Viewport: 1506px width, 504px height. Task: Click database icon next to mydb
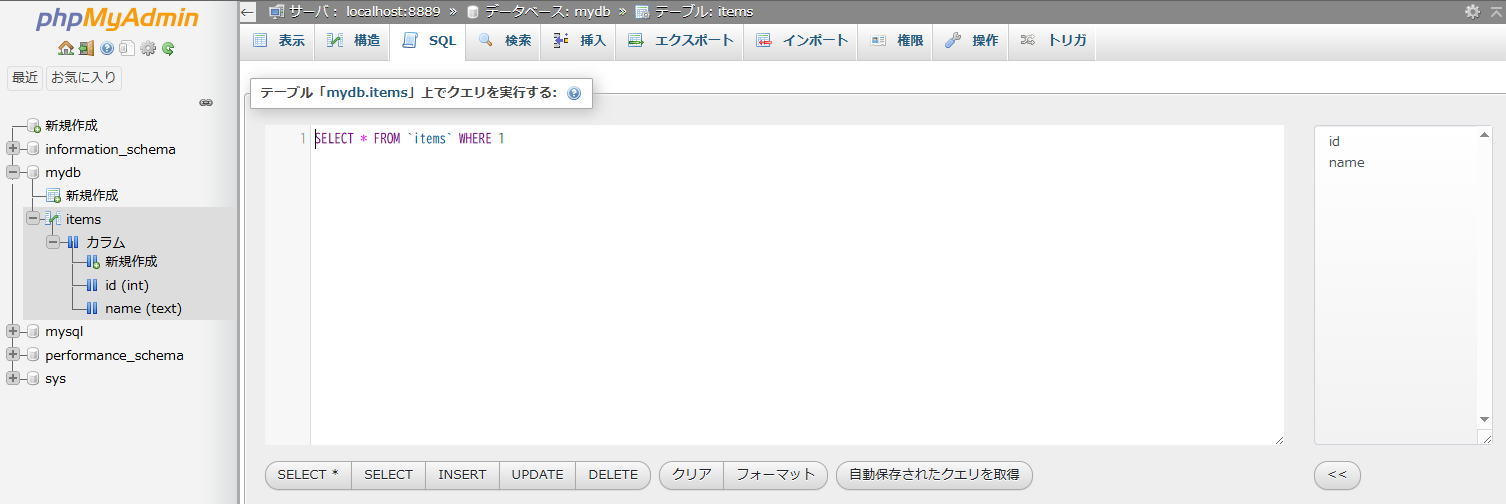point(34,172)
